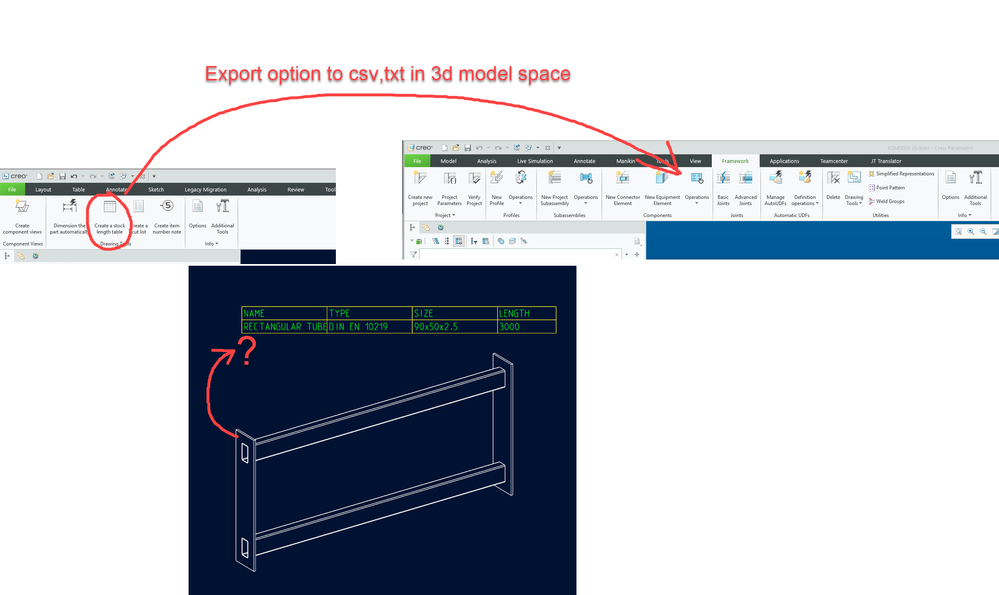Select the Folder Browser tab in assembly navigator
Screen dimensions: 999x595
426,227
